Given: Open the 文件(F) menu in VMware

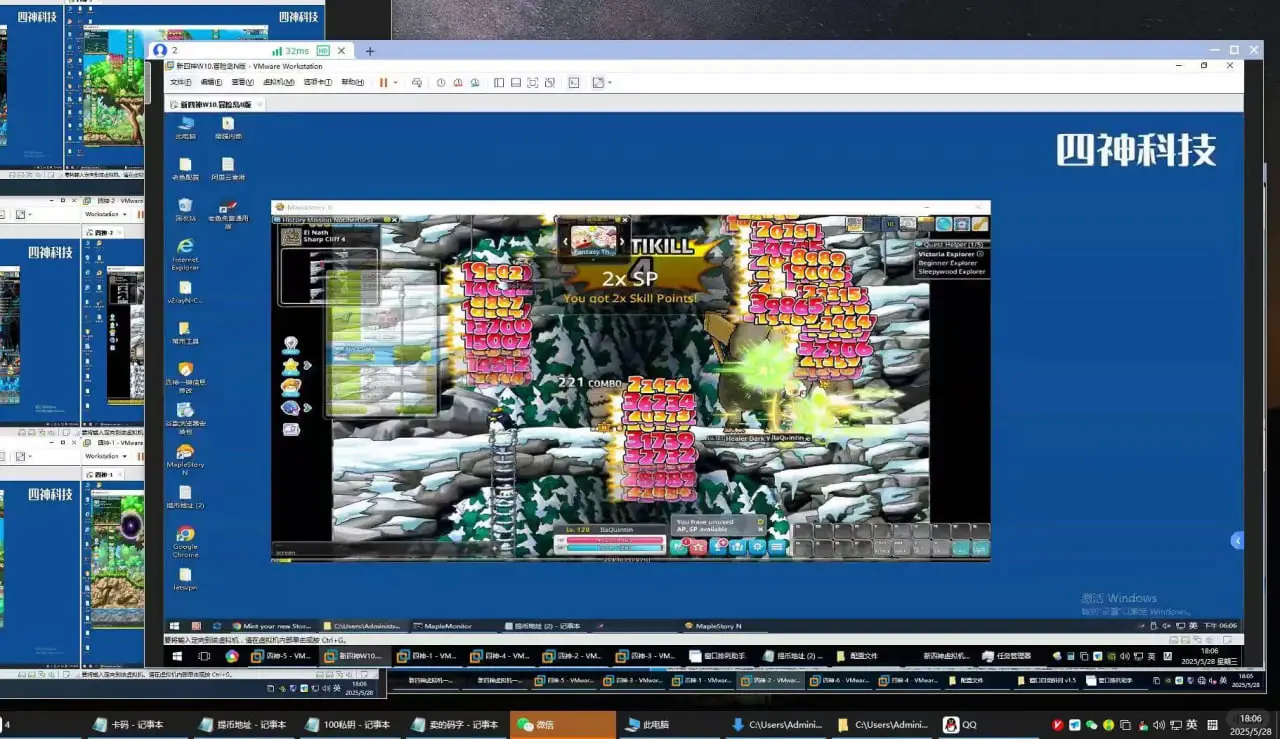Looking at the screenshot, I should pyautogui.click(x=180, y=83).
